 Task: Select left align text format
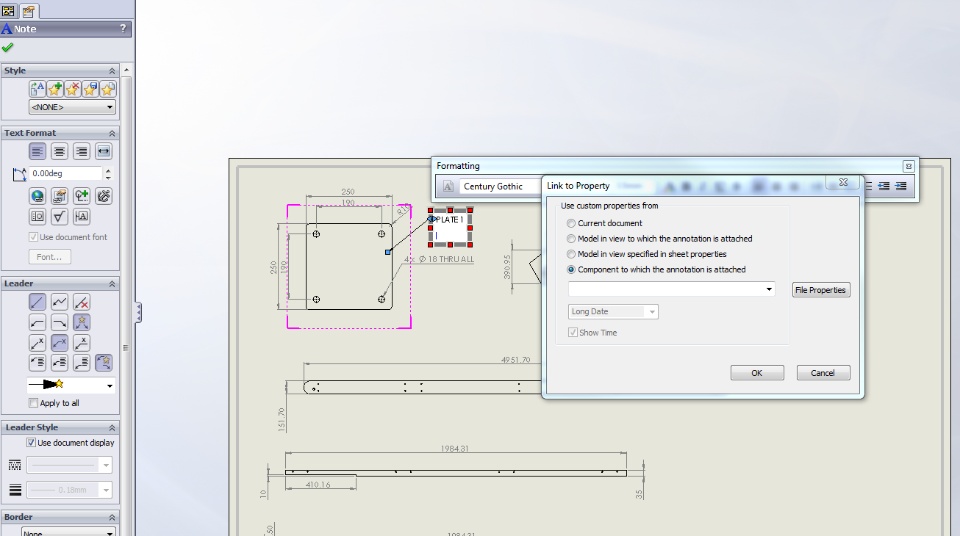tap(37, 151)
